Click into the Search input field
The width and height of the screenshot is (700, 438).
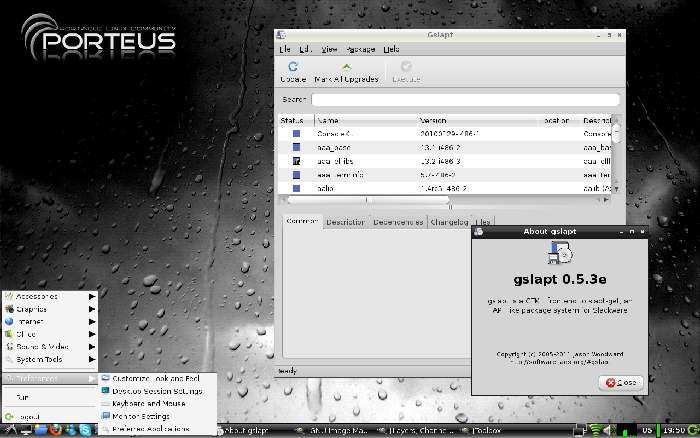(x=465, y=100)
